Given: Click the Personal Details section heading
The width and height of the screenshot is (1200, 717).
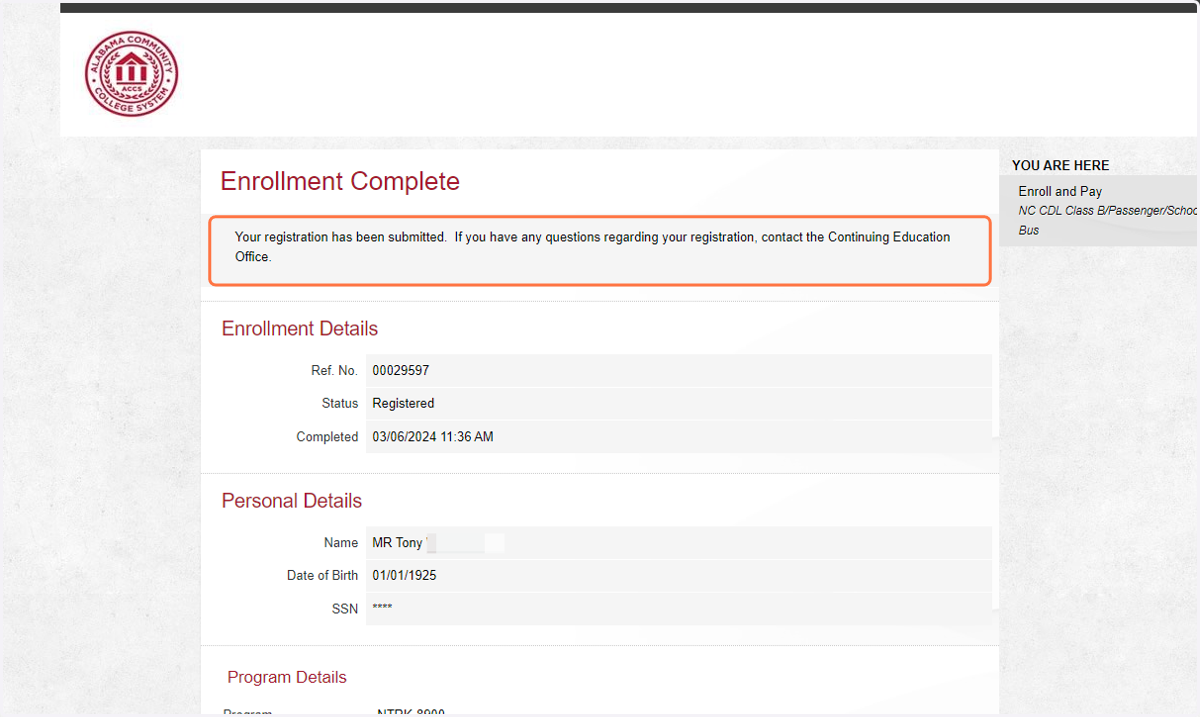Looking at the screenshot, I should 292,501.
